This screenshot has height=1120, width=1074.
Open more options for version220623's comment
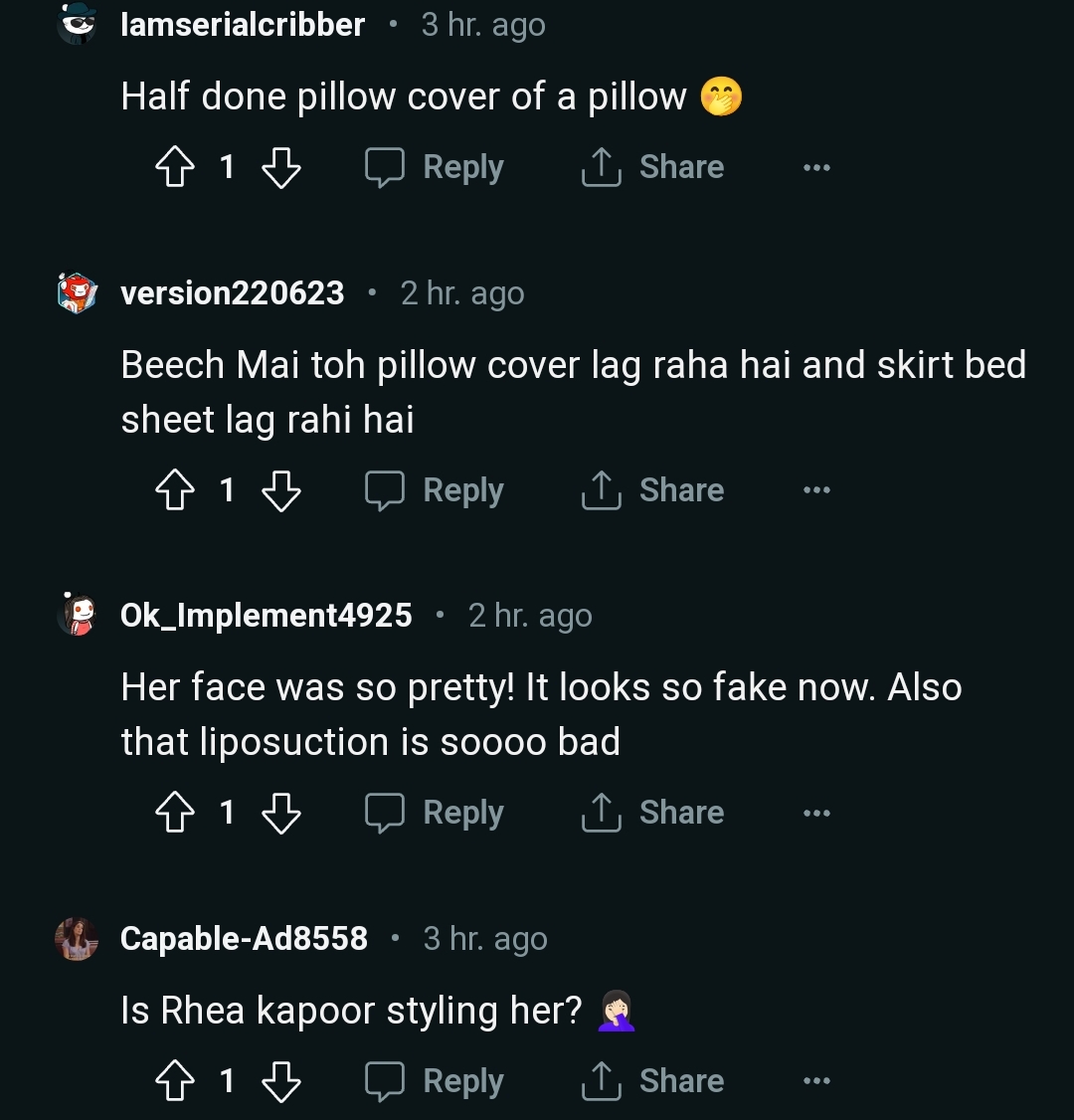point(816,490)
